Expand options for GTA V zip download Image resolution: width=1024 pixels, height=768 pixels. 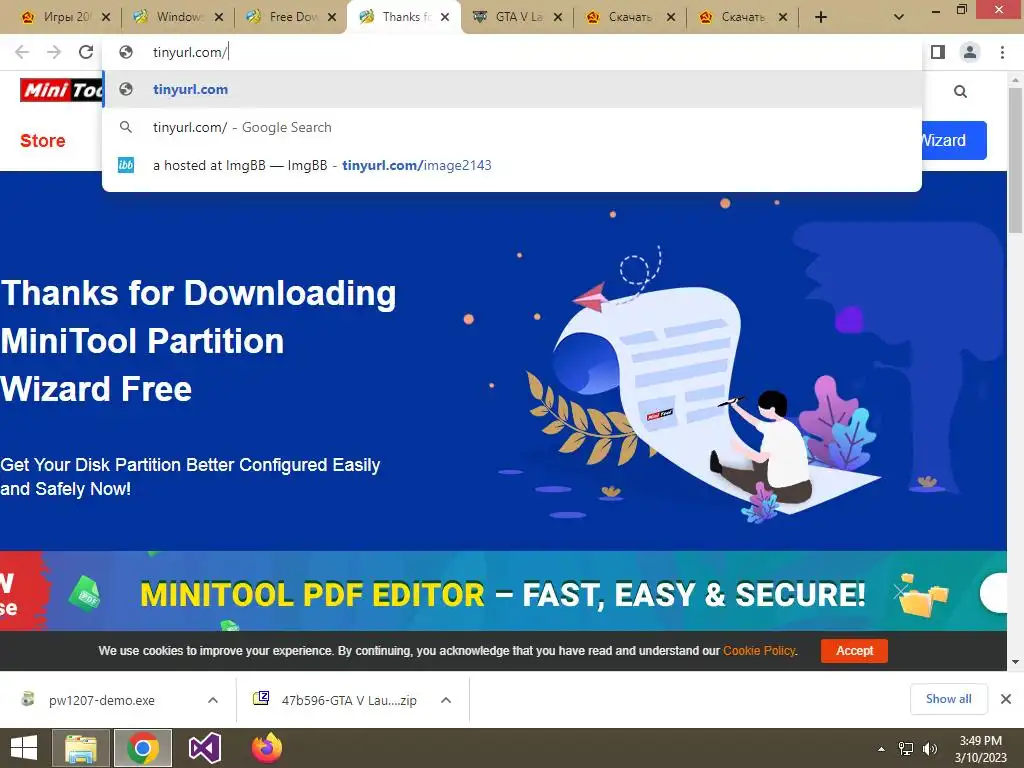coord(446,700)
